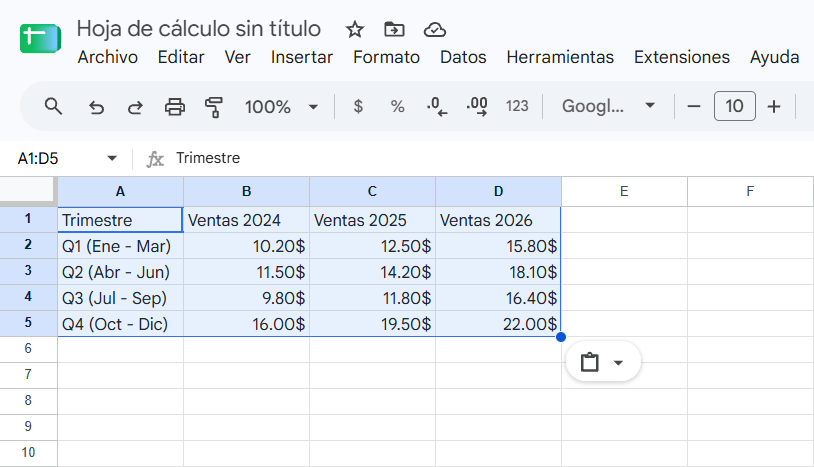Image resolution: width=814 pixels, height=467 pixels.
Task: Select column A header
Action: click(120, 191)
